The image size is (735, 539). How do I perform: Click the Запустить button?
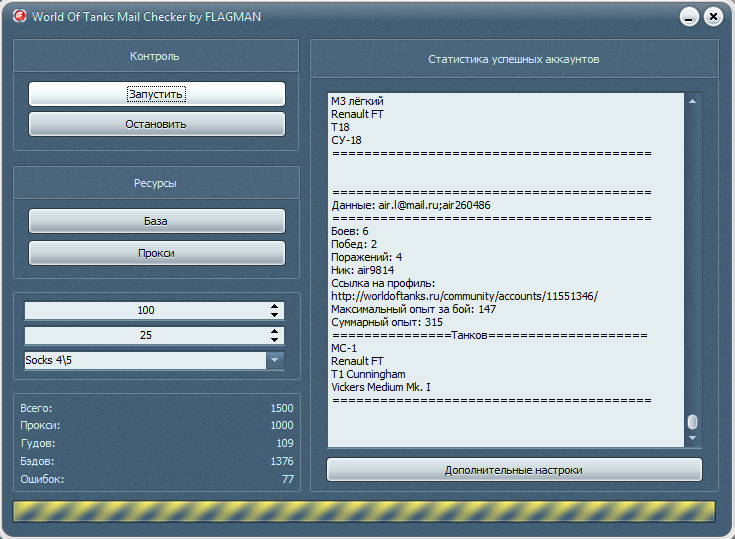pyautogui.click(x=157, y=94)
